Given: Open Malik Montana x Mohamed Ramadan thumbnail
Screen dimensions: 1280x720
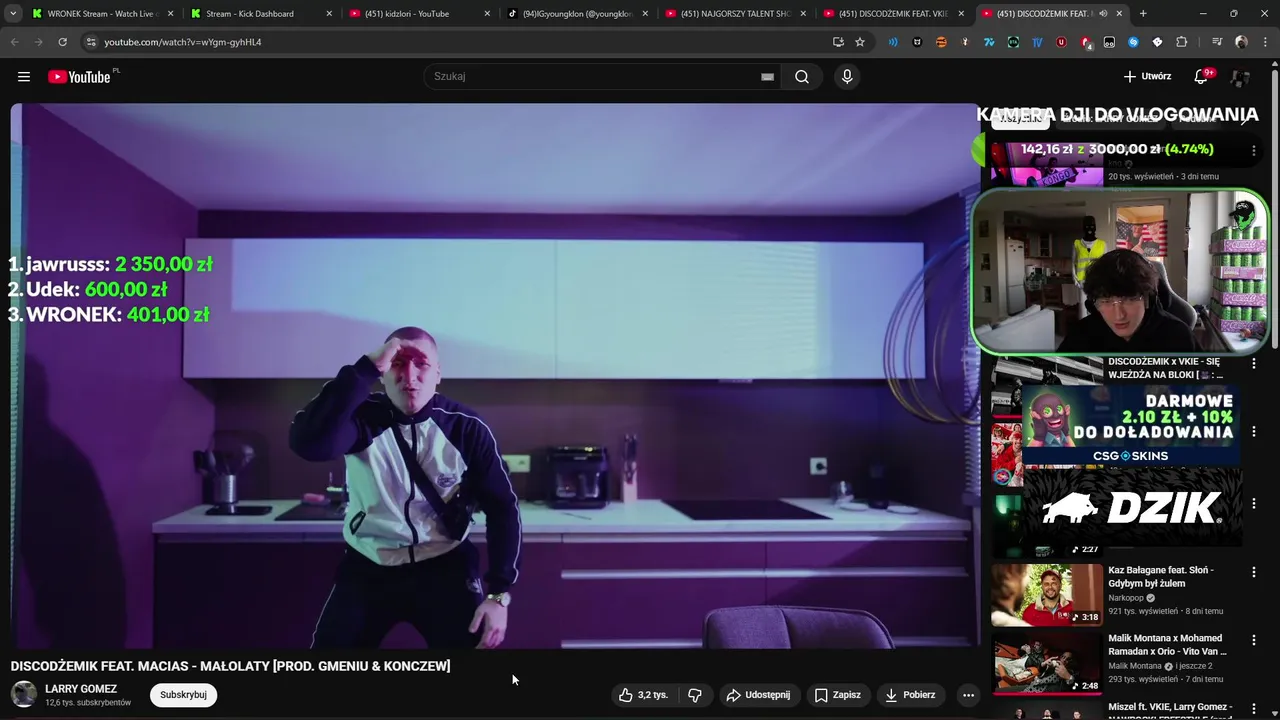Looking at the screenshot, I should [x=1047, y=662].
